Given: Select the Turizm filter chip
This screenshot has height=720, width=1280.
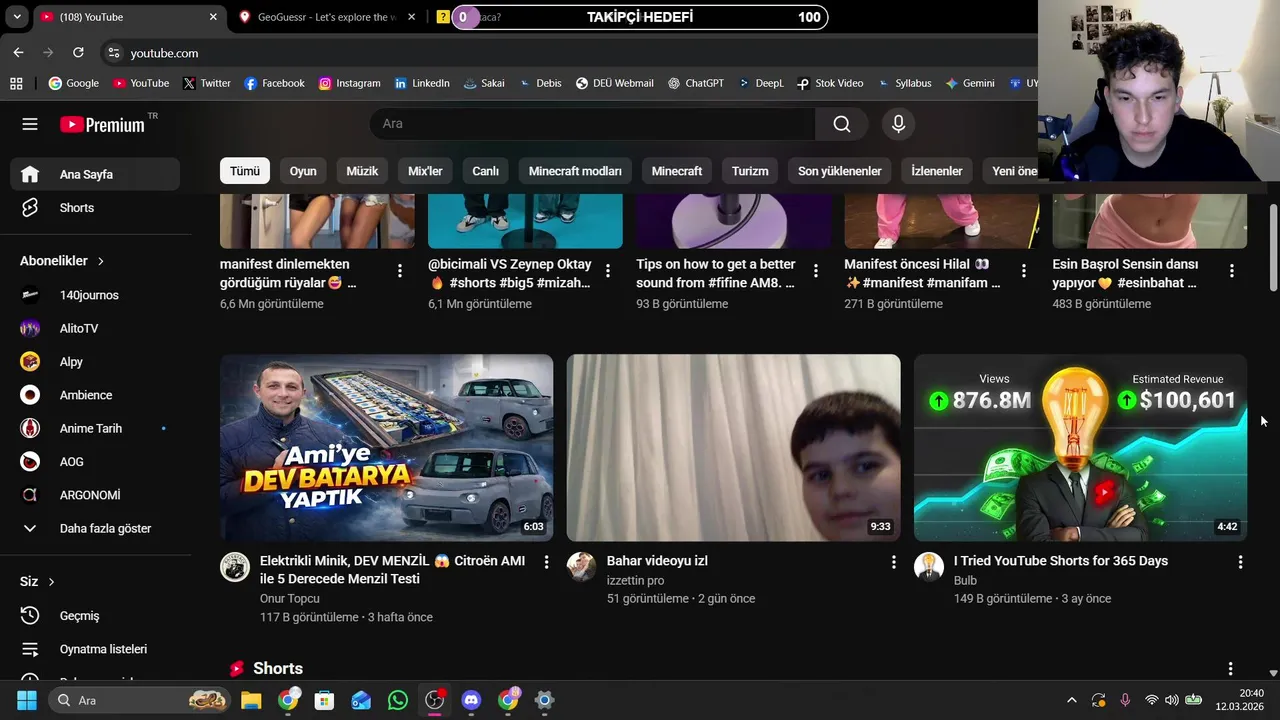Looking at the screenshot, I should pos(750,171).
